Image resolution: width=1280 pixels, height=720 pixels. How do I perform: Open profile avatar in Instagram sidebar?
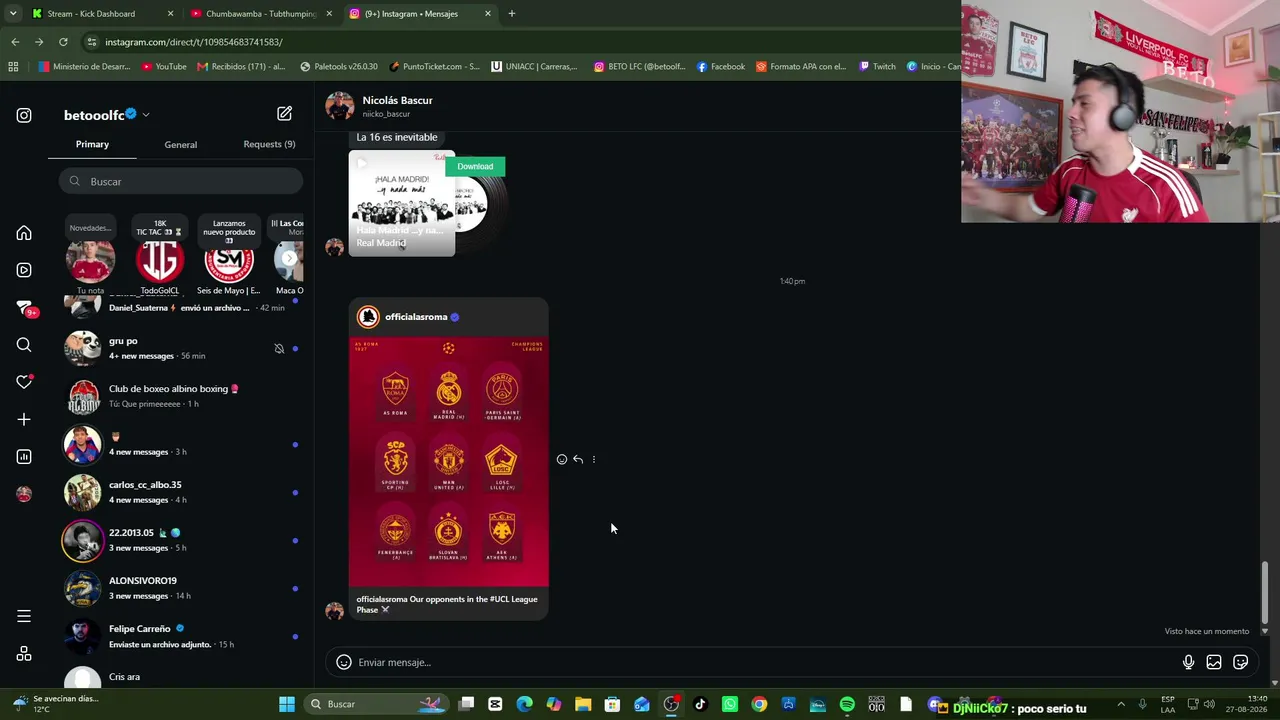point(24,494)
